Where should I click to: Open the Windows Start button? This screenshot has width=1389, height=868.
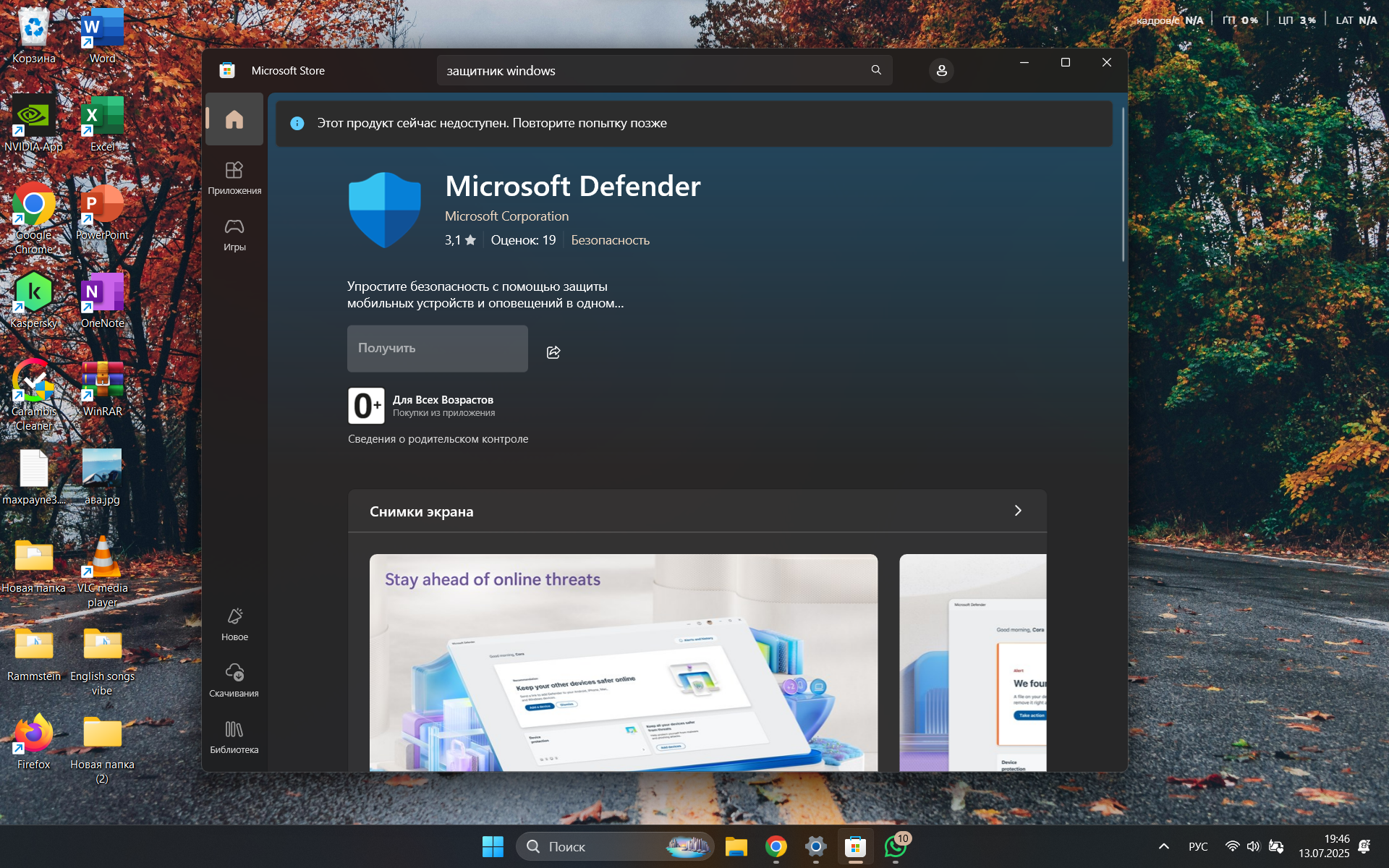click(x=493, y=846)
